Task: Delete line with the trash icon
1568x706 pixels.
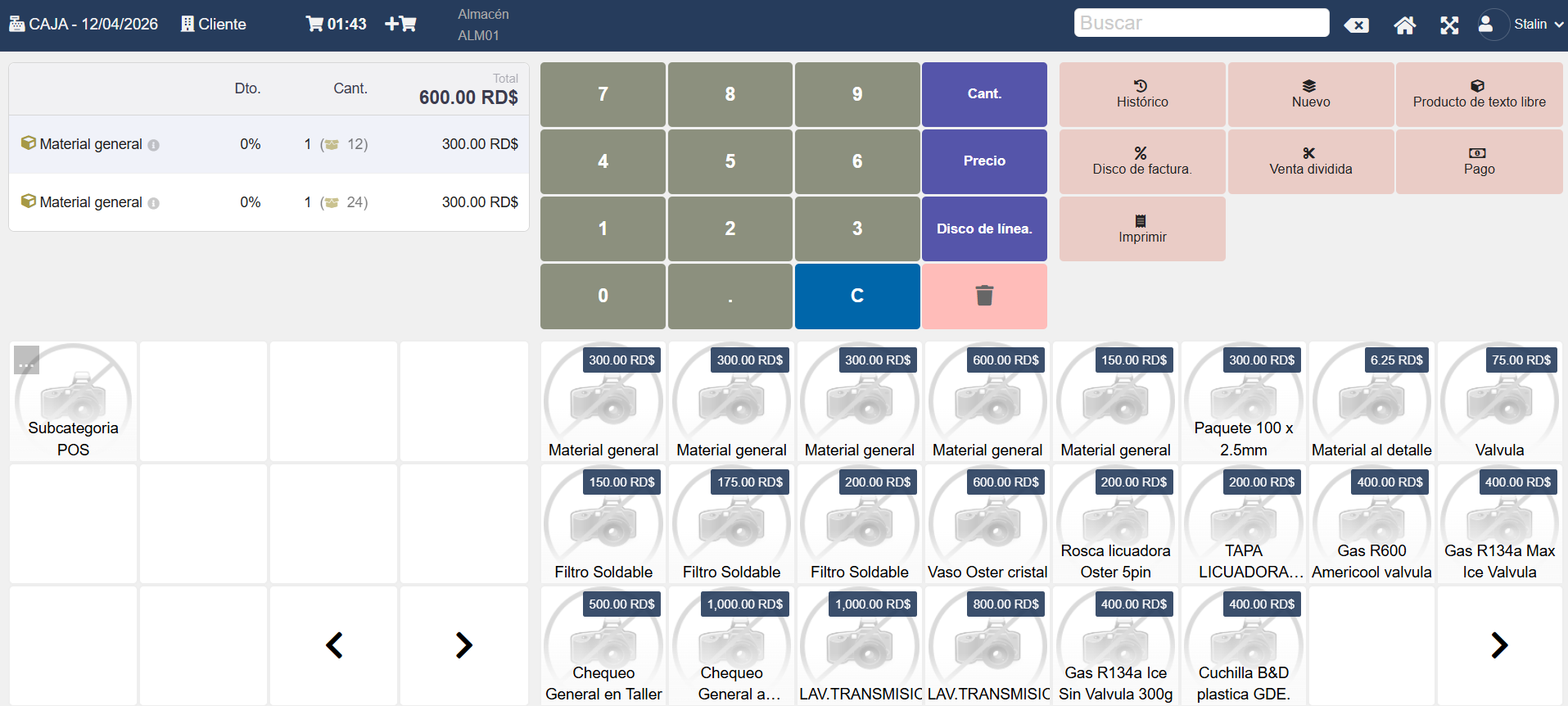Action: 984,296
